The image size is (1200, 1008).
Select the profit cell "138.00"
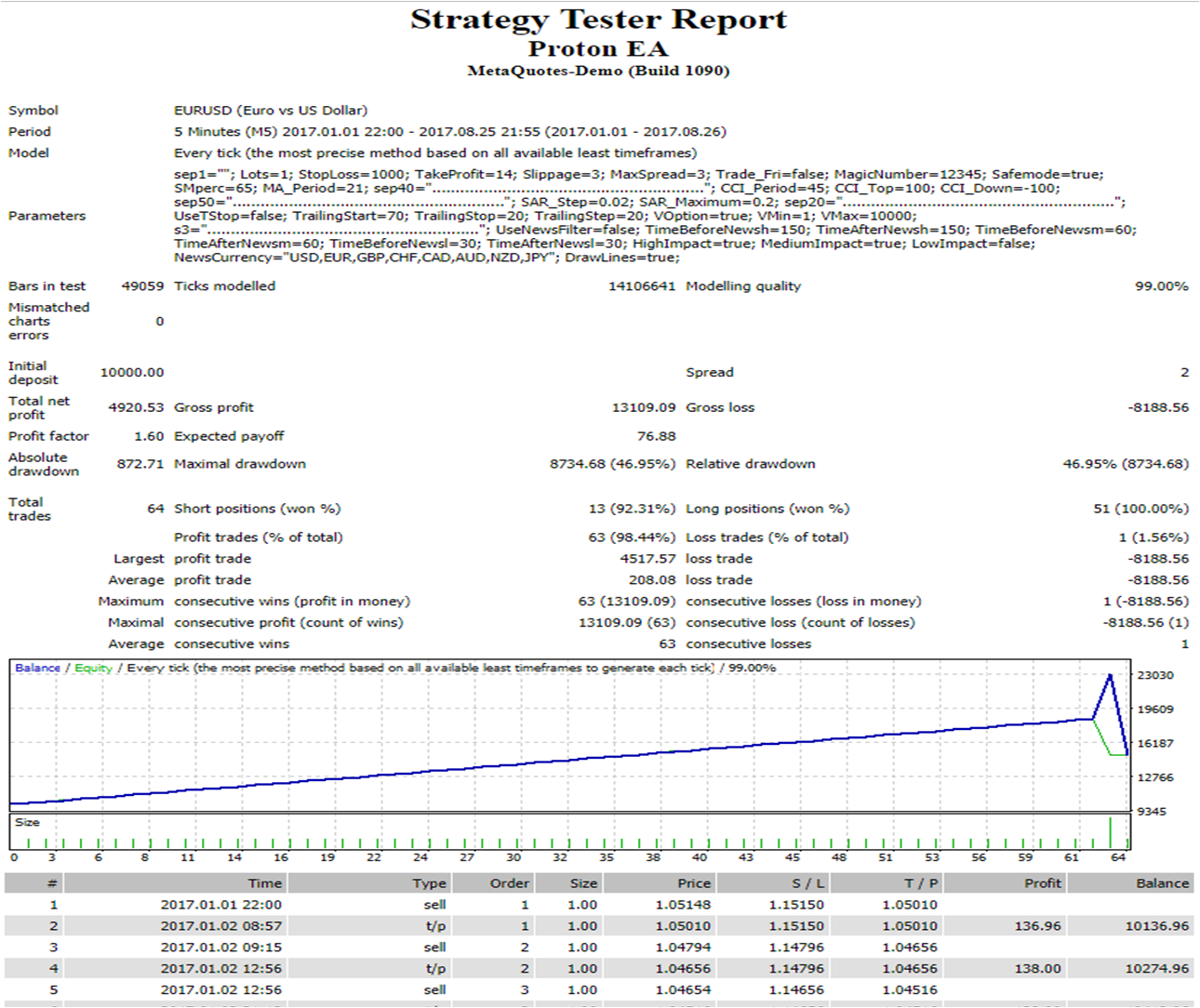(1037, 970)
